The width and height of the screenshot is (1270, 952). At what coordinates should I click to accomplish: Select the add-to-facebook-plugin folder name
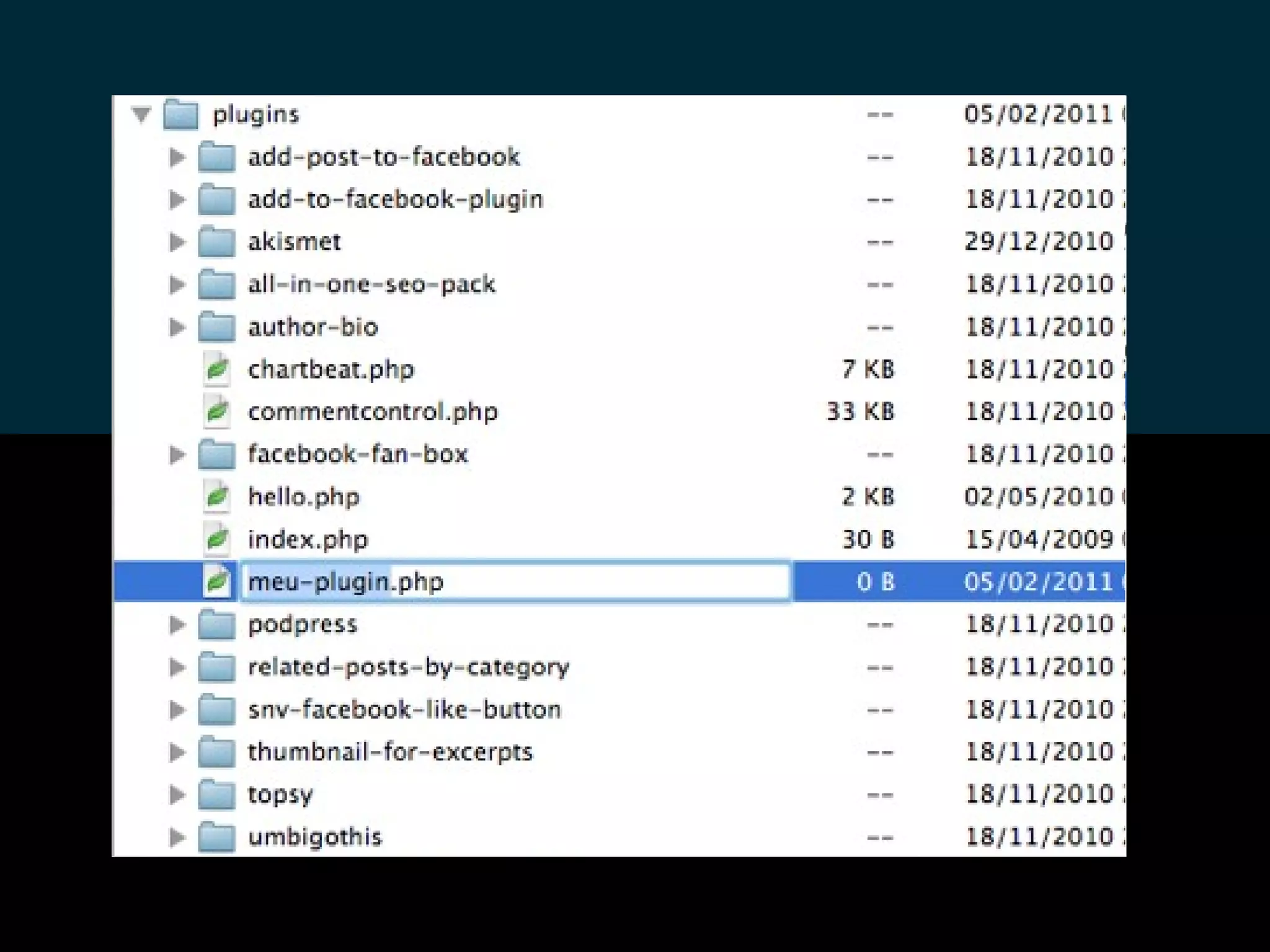point(395,200)
